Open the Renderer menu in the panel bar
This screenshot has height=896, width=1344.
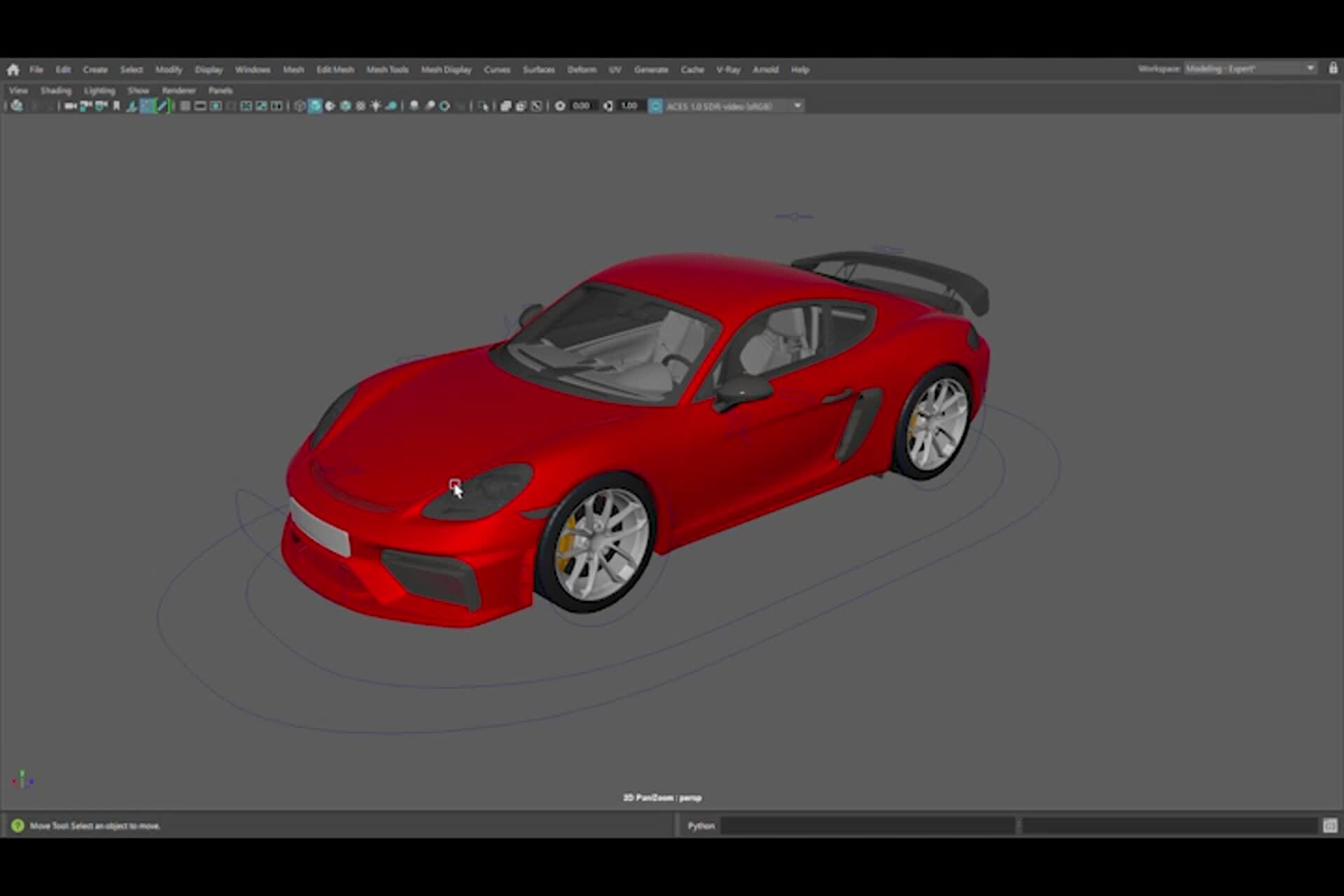click(x=178, y=90)
